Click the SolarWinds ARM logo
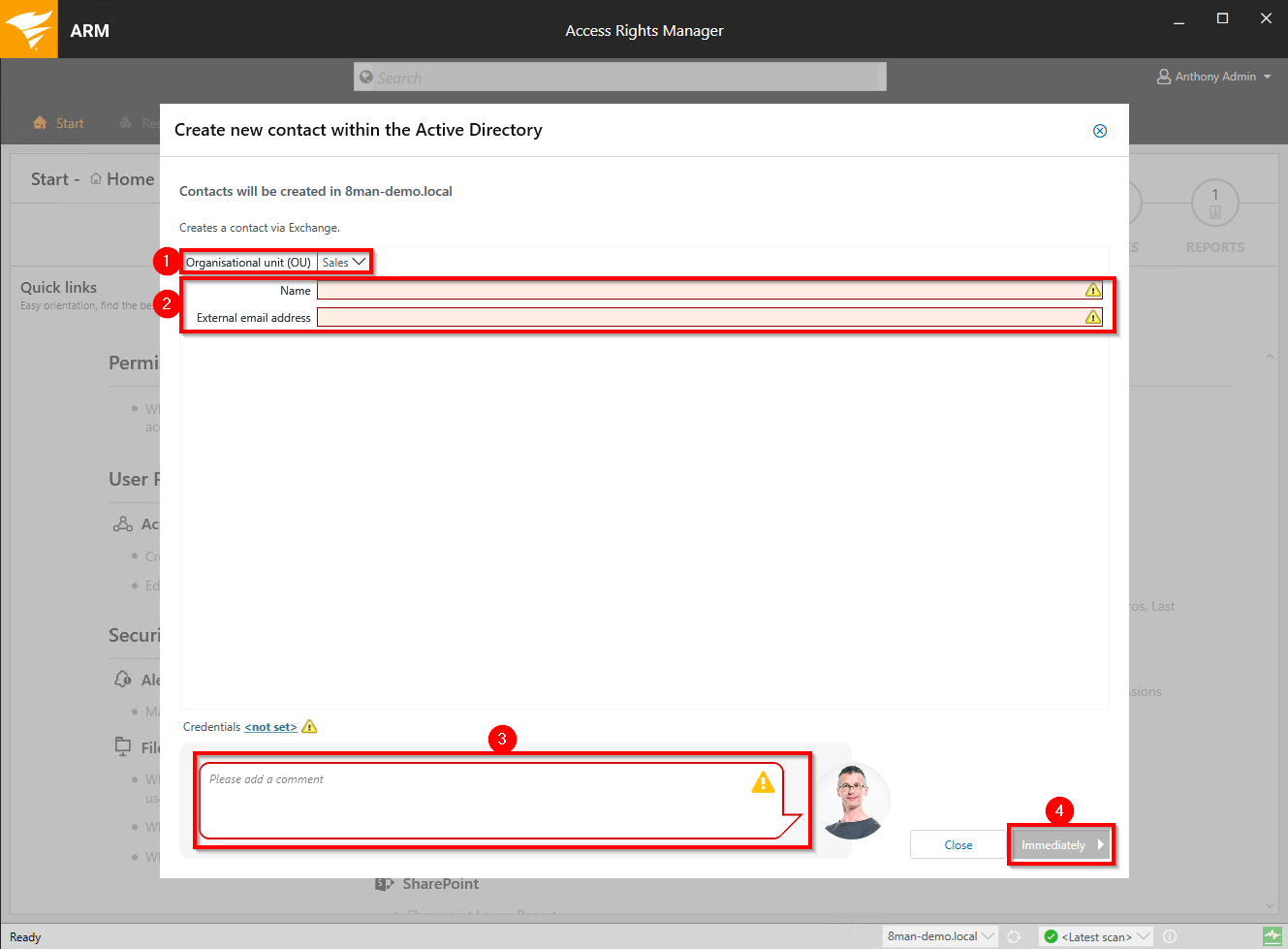The height and width of the screenshot is (949, 1288). (28, 29)
